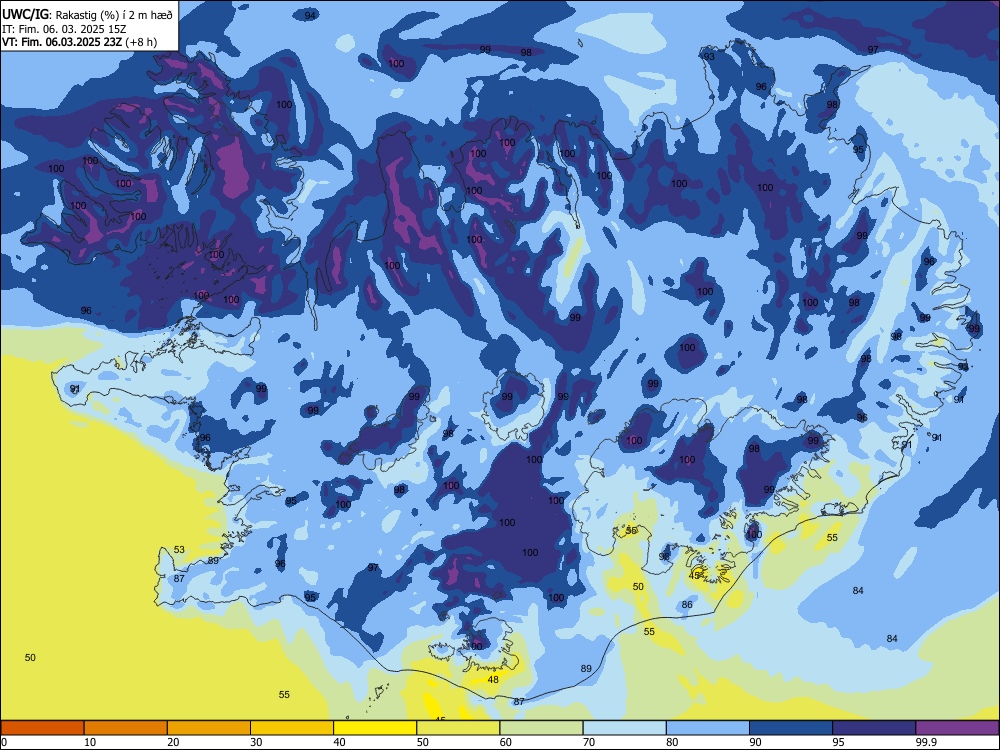Click the purple legend swatch above 99.9
Image resolution: width=1000 pixels, height=750 pixels.
[x=957, y=728]
